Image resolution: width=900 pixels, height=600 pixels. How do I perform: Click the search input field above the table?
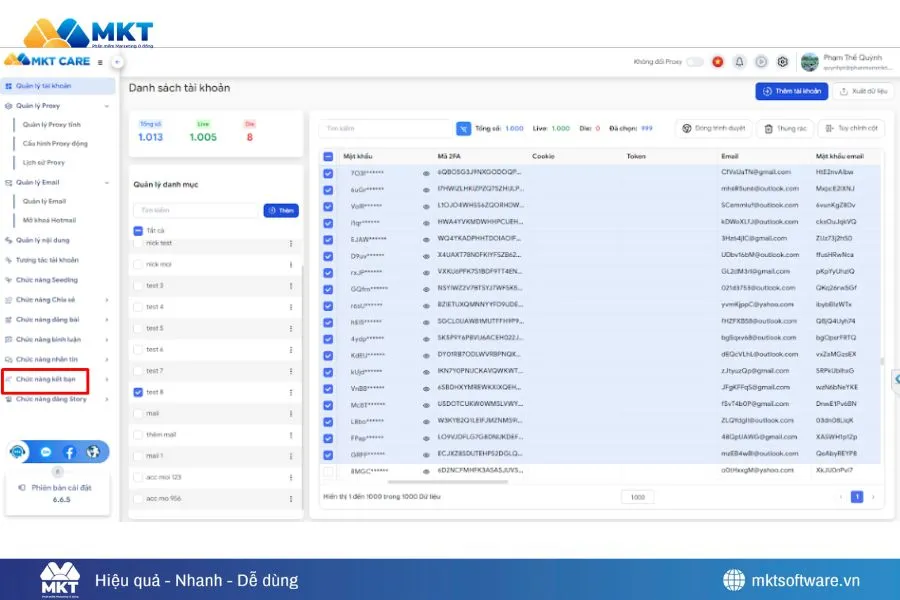coord(385,129)
